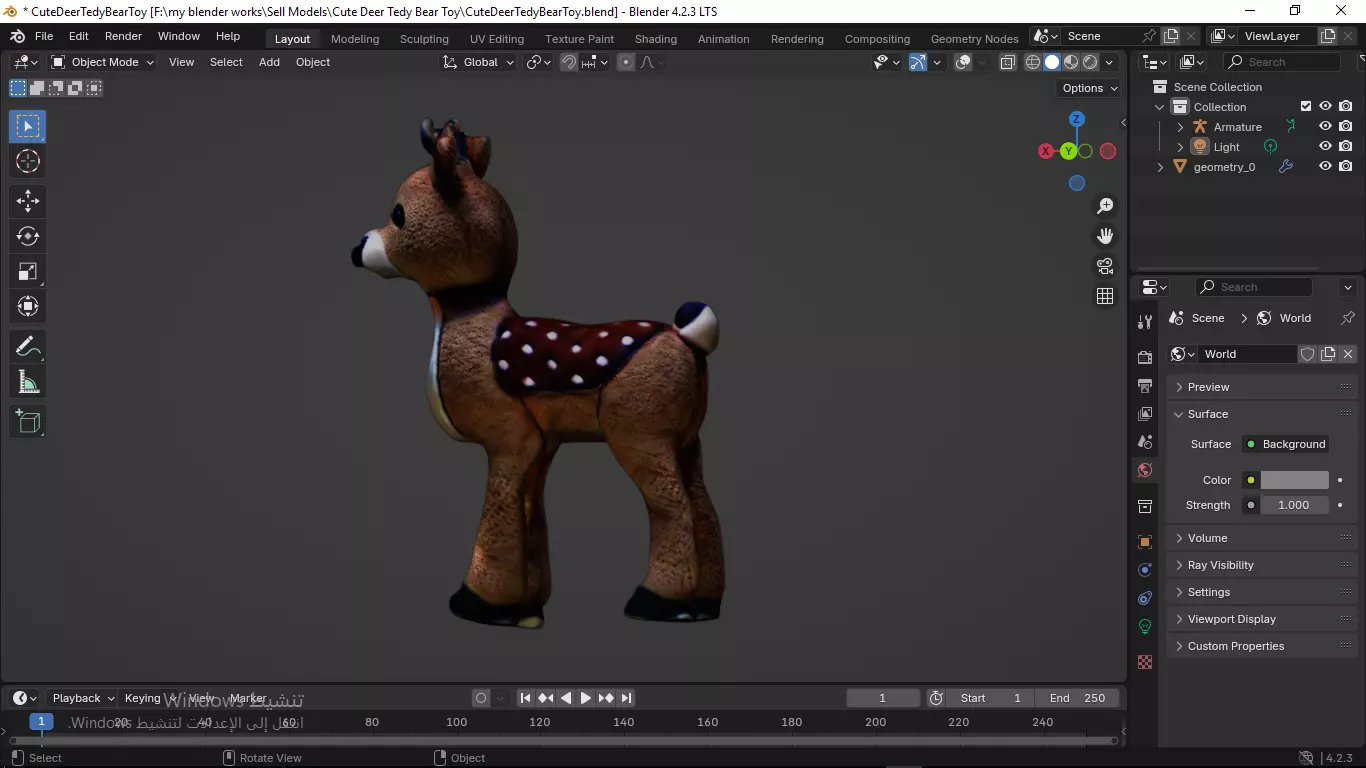The width and height of the screenshot is (1366, 768).
Task: Open the Texture properties tab
Action: pos(1145,662)
